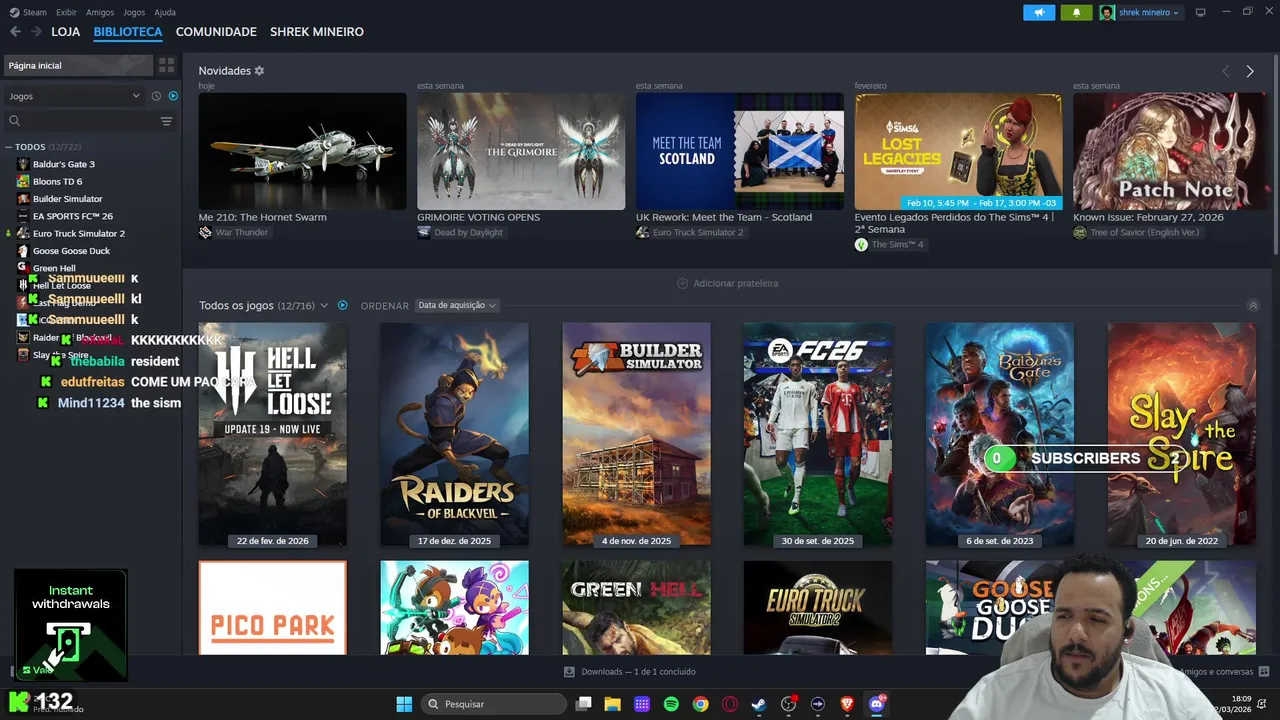The height and width of the screenshot is (720, 1280).
Task: Select Builder Simulator in sidebar list
Action: coord(67,199)
